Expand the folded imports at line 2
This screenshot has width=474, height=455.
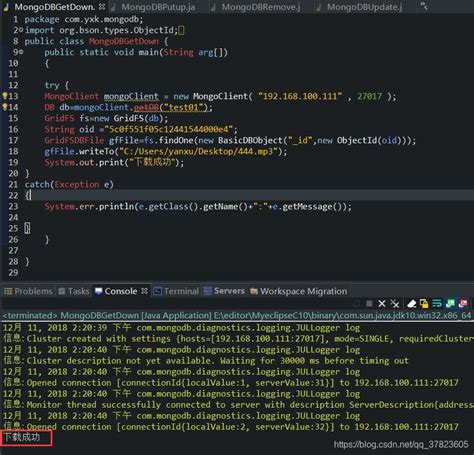(21, 30)
